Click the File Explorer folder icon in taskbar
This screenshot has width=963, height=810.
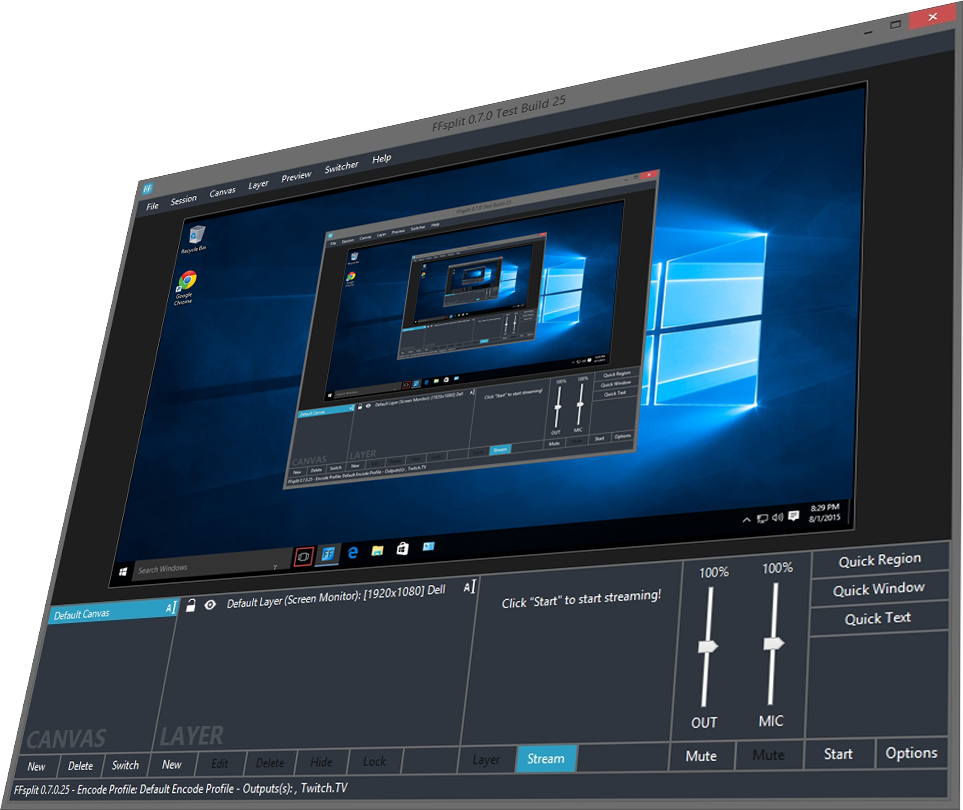coord(377,550)
